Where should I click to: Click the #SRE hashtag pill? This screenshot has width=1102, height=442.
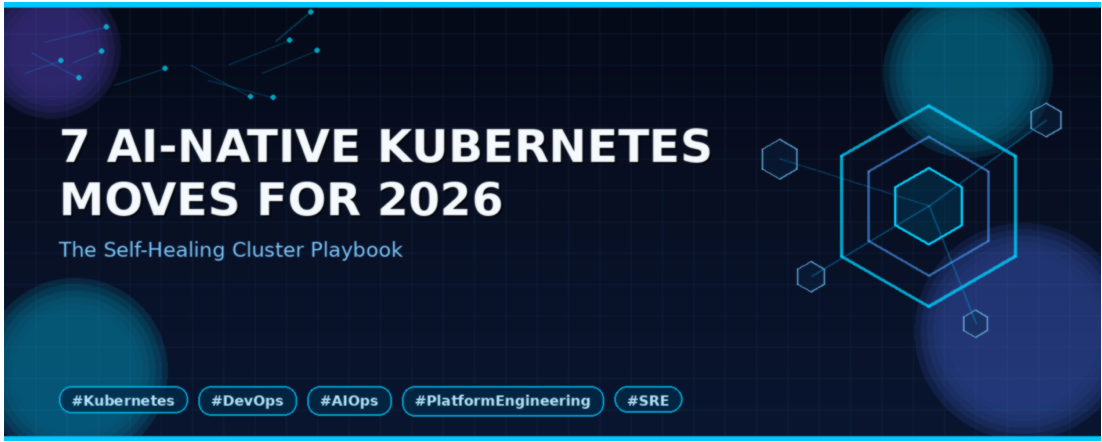click(x=648, y=401)
